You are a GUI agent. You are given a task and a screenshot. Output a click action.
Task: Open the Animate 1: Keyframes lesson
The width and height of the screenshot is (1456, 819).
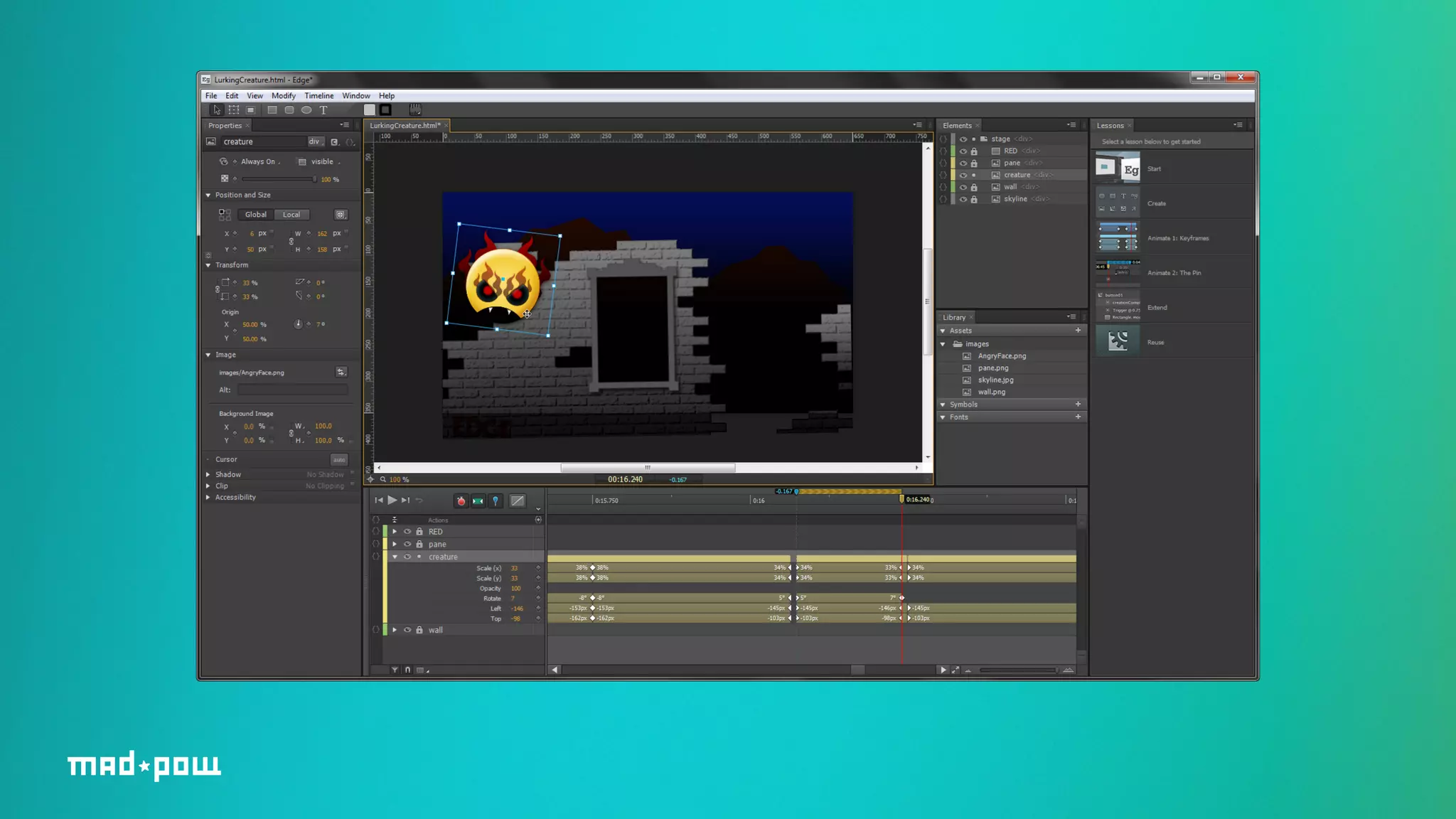tap(1177, 239)
